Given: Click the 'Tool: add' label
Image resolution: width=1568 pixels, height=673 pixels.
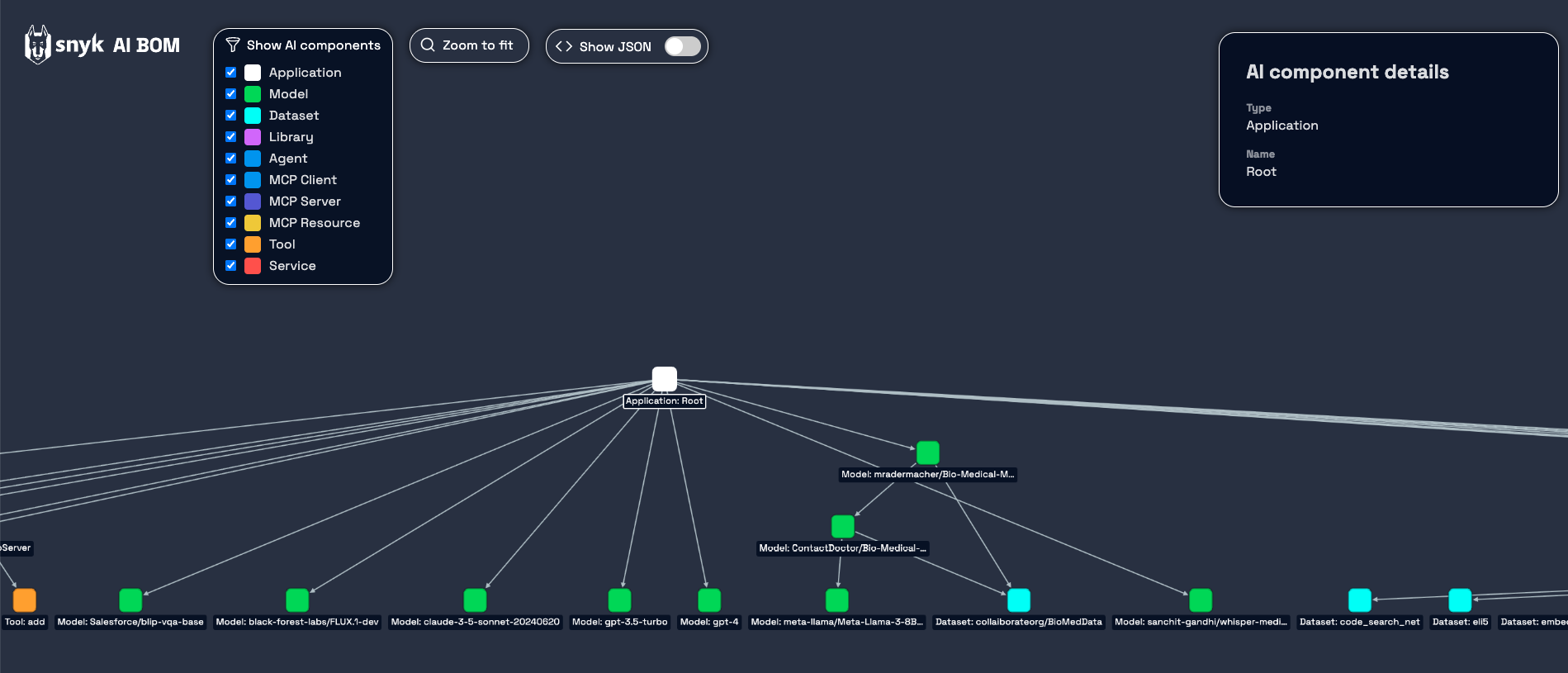Looking at the screenshot, I should click(25, 622).
